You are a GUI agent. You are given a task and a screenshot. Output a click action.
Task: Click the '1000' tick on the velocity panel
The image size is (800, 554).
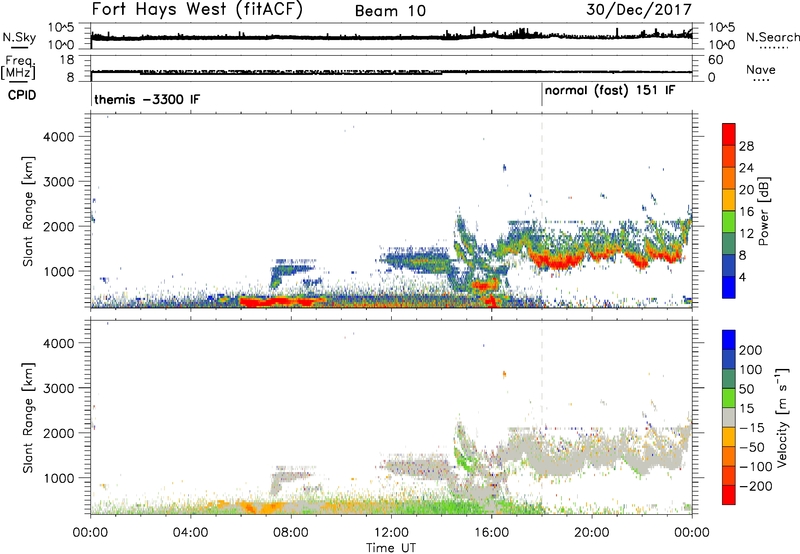58,478
